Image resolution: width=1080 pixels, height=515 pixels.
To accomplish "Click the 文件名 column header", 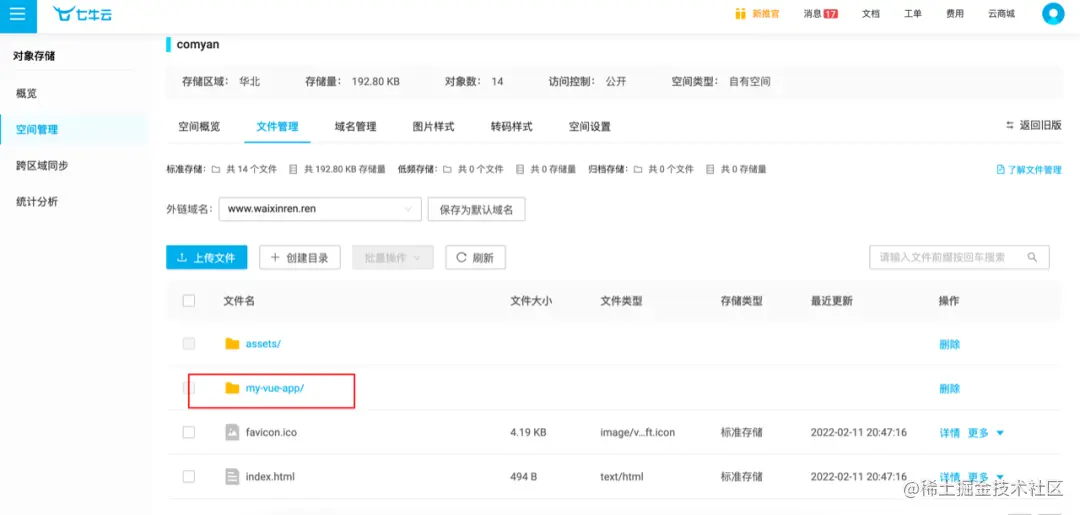I will tap(239, 300).
